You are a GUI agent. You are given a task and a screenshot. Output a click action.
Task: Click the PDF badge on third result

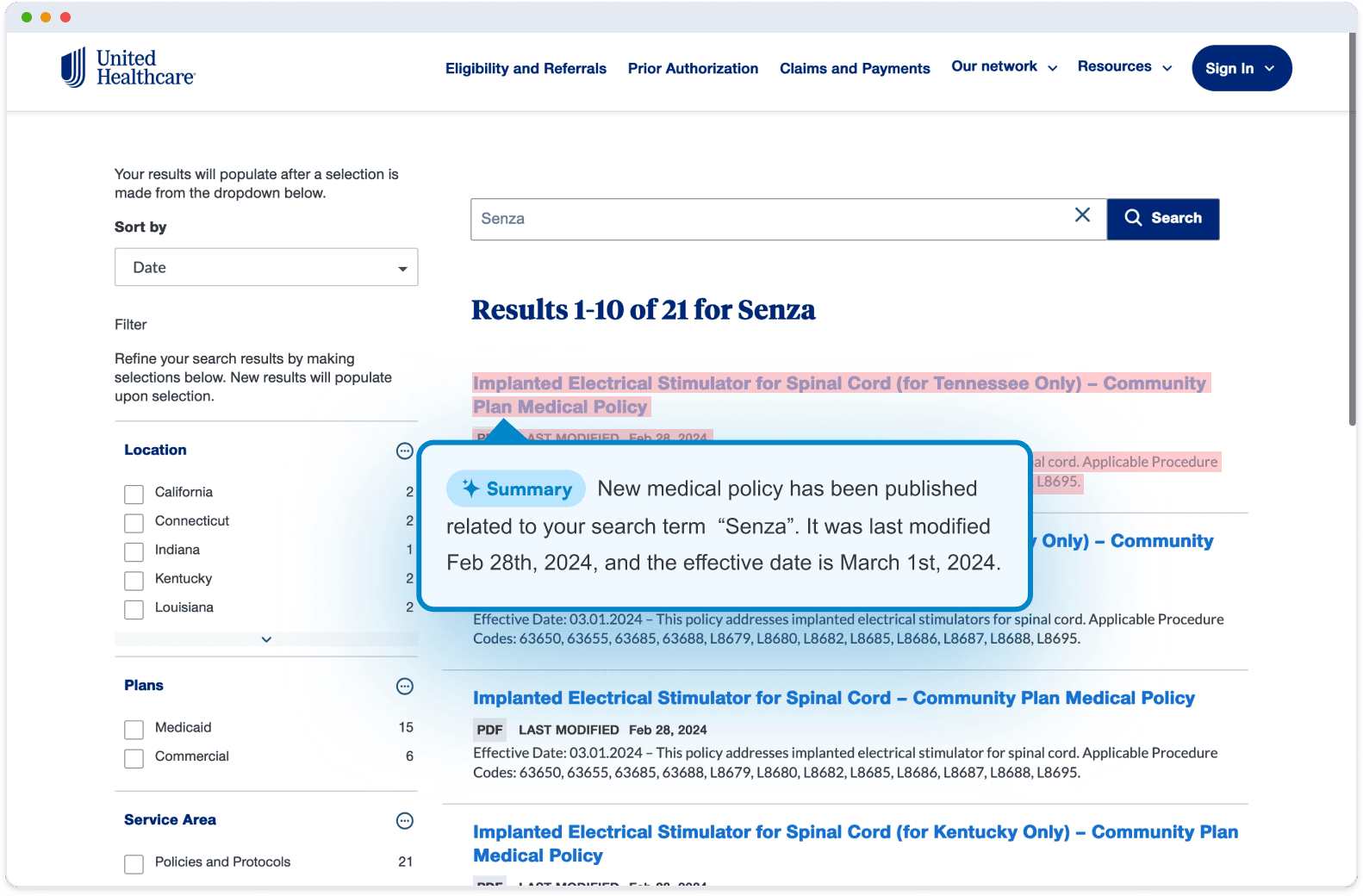click(489, 730)
